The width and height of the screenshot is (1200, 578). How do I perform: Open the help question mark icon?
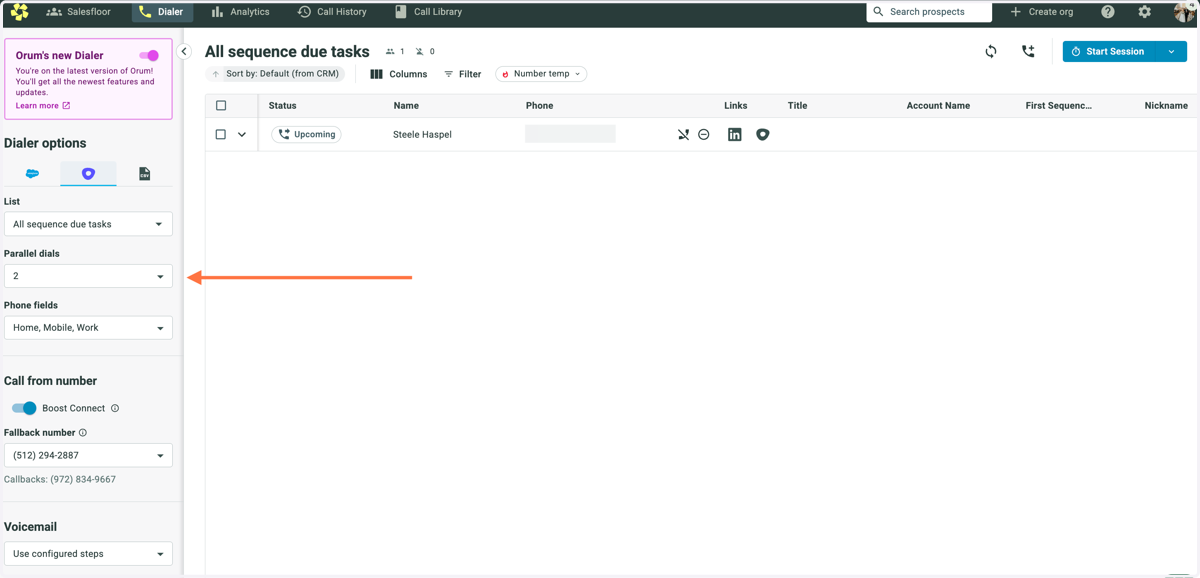[x=1108, y=12]
